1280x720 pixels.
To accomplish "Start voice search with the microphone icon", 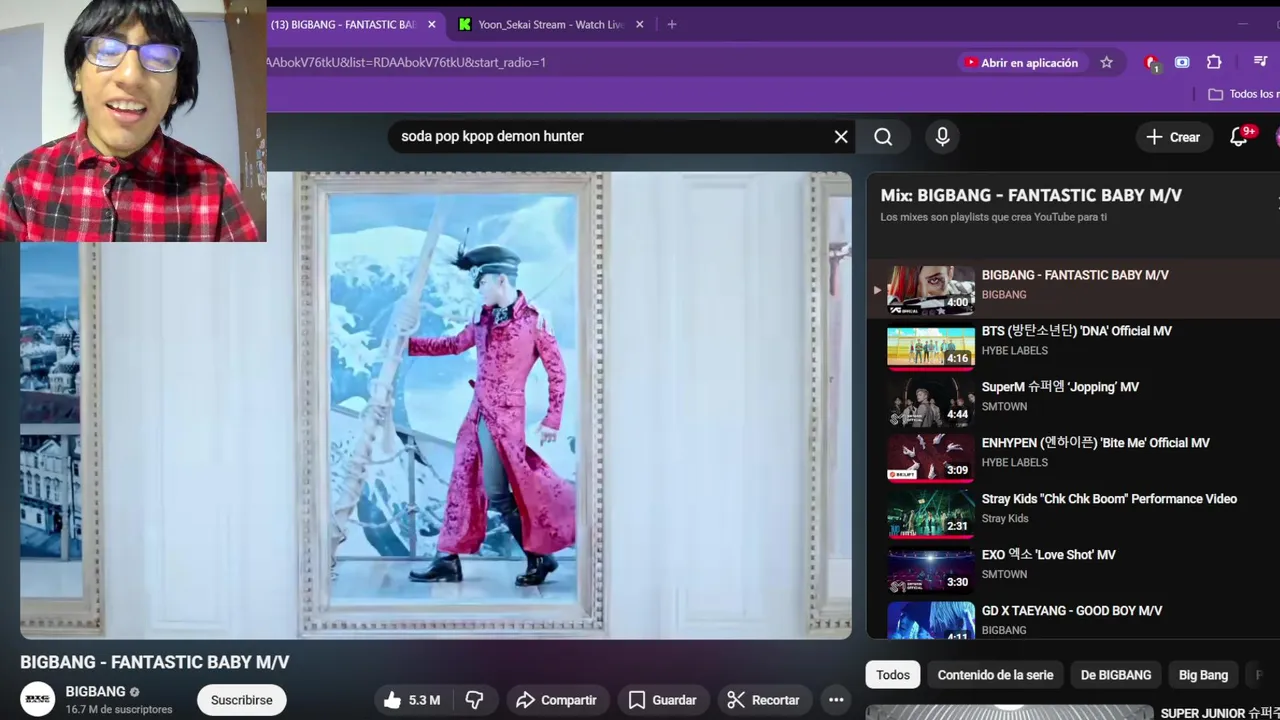I will coord(942,137).
